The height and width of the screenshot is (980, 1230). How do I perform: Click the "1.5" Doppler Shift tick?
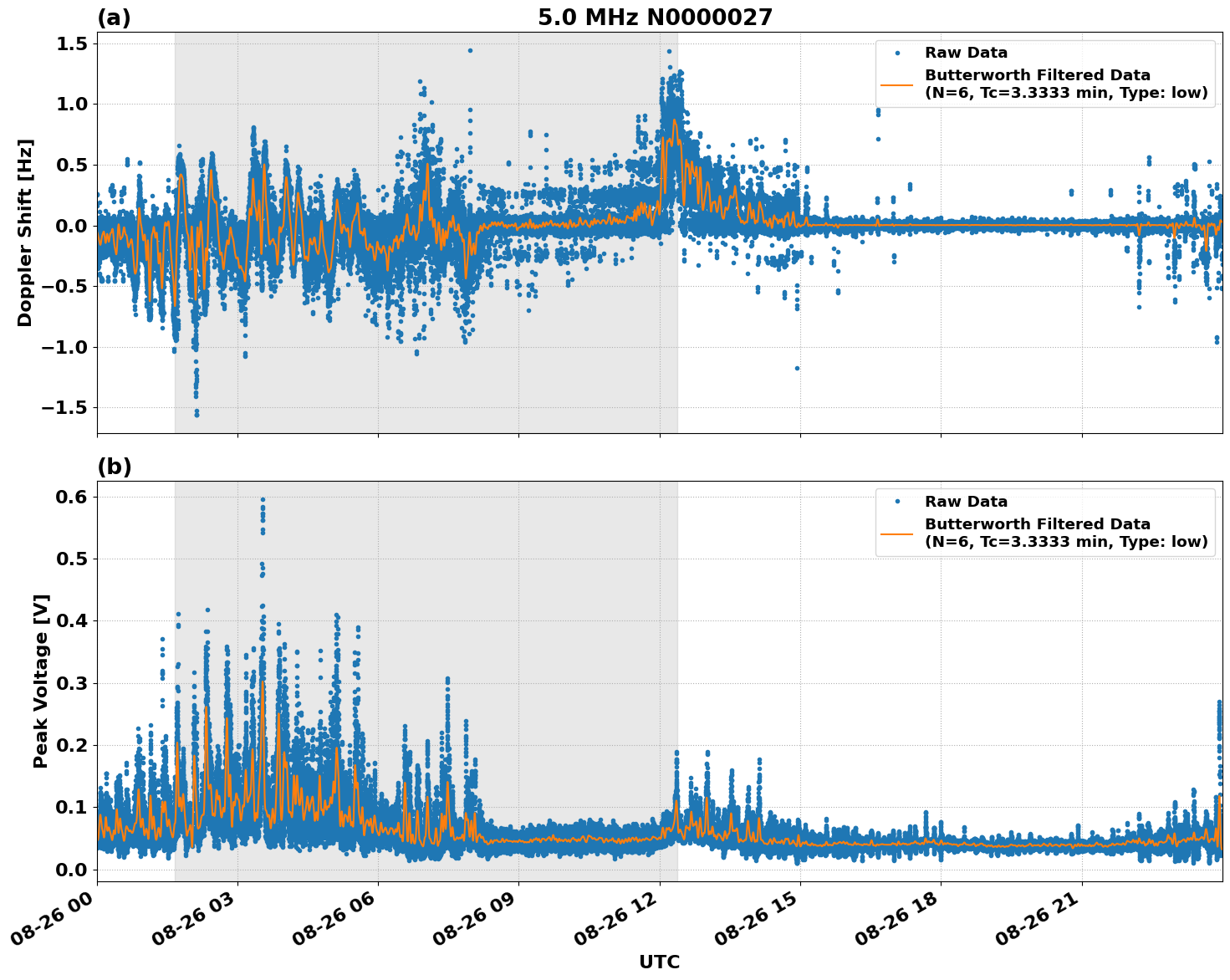71,43
